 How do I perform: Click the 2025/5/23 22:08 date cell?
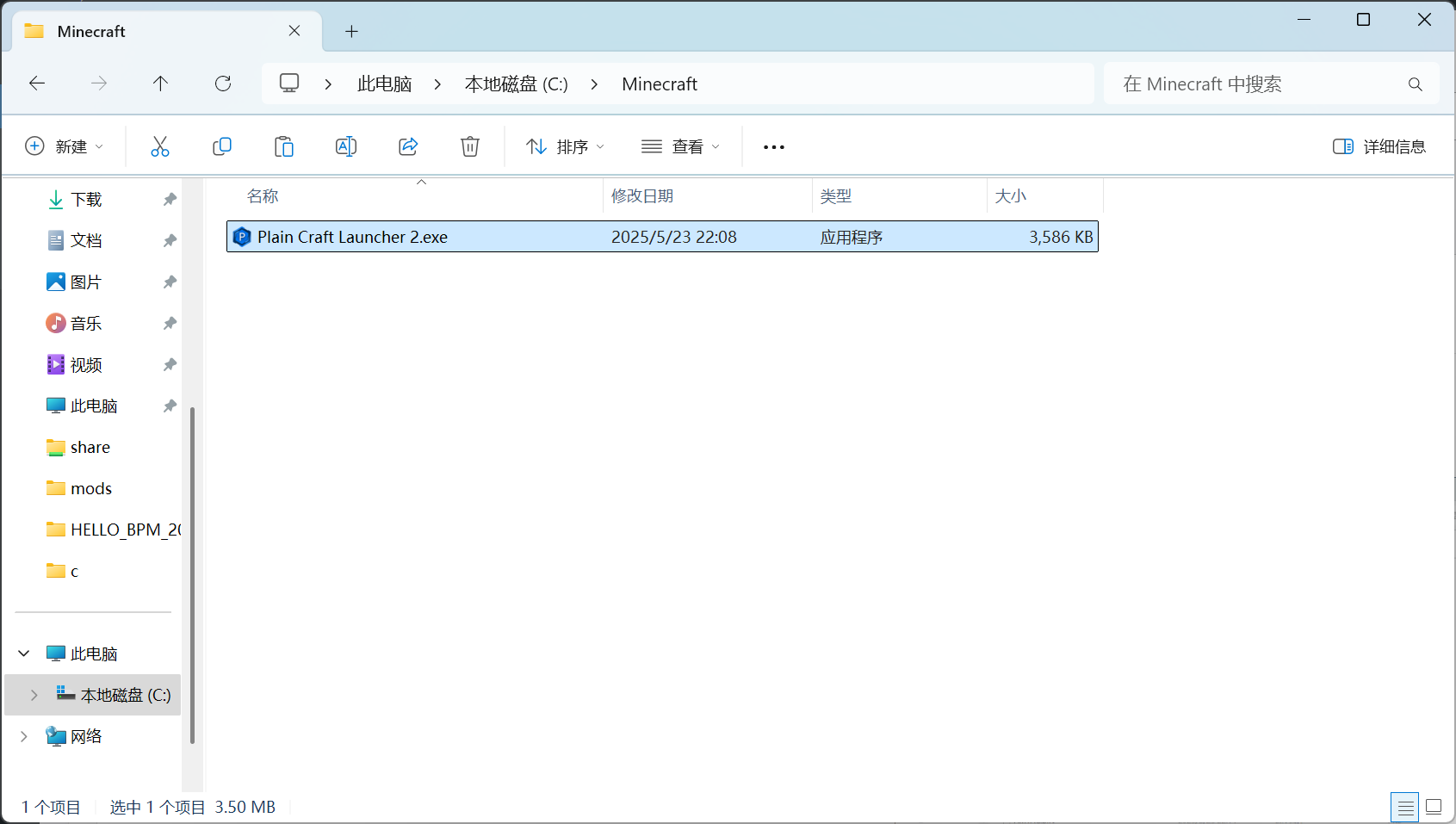pos(674,237)
